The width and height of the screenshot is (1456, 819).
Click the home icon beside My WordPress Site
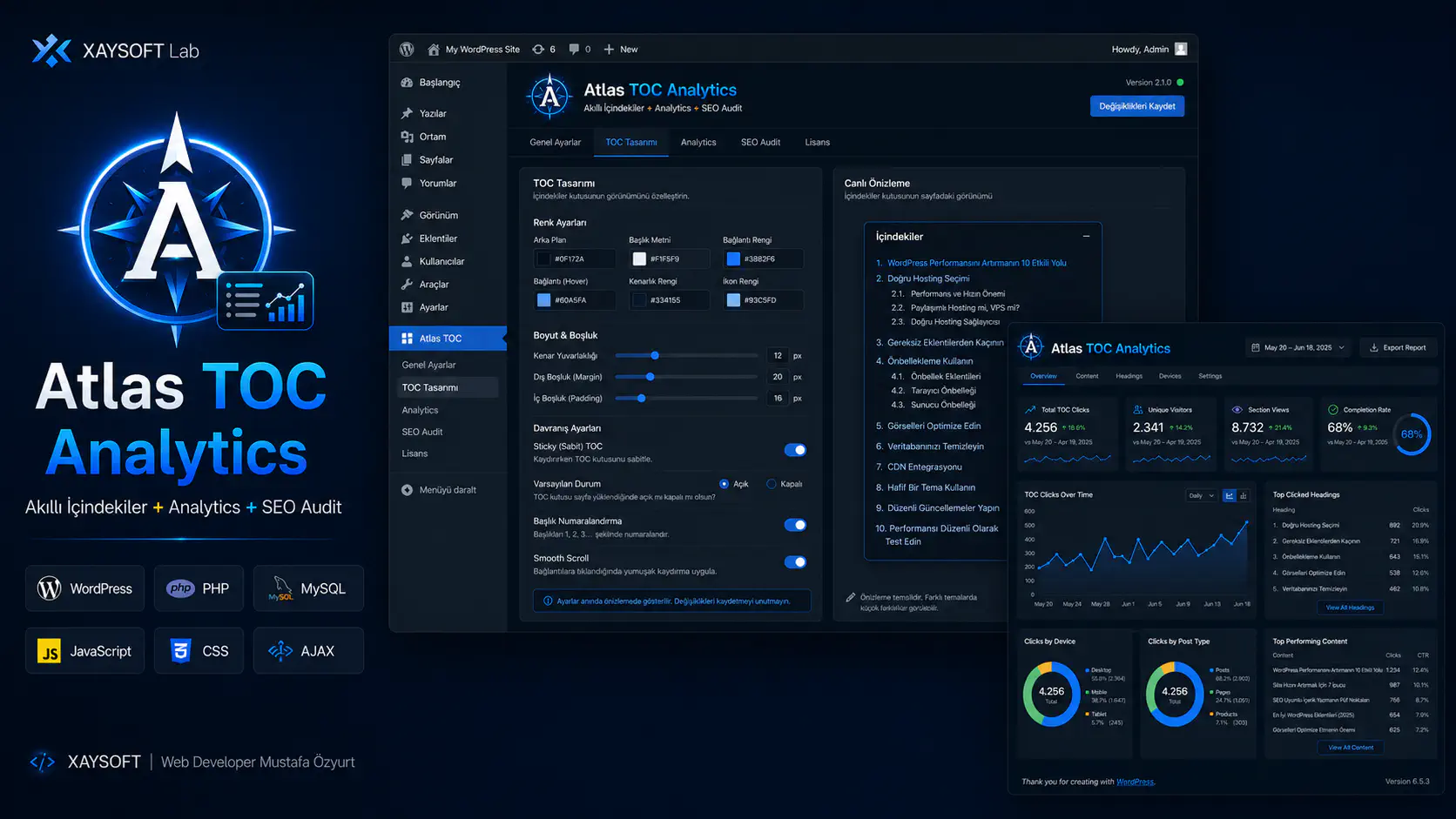click(433, 50)
